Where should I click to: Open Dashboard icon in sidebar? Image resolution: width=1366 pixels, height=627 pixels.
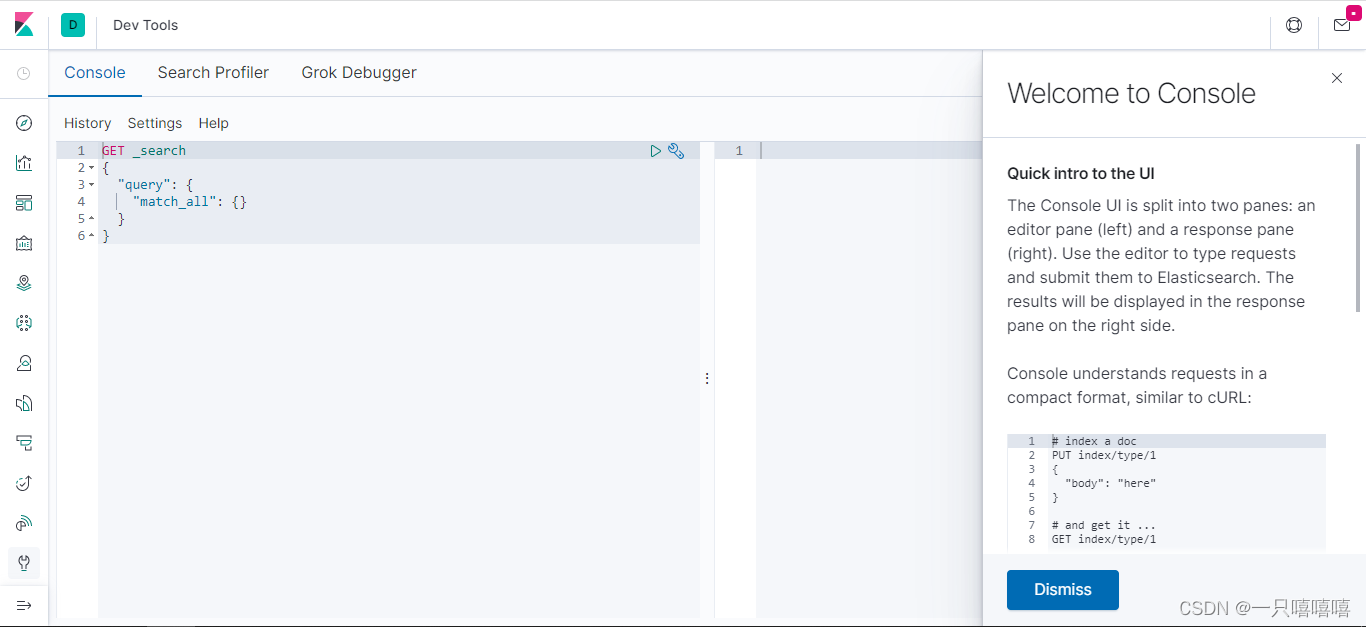(x=24, y=203)
